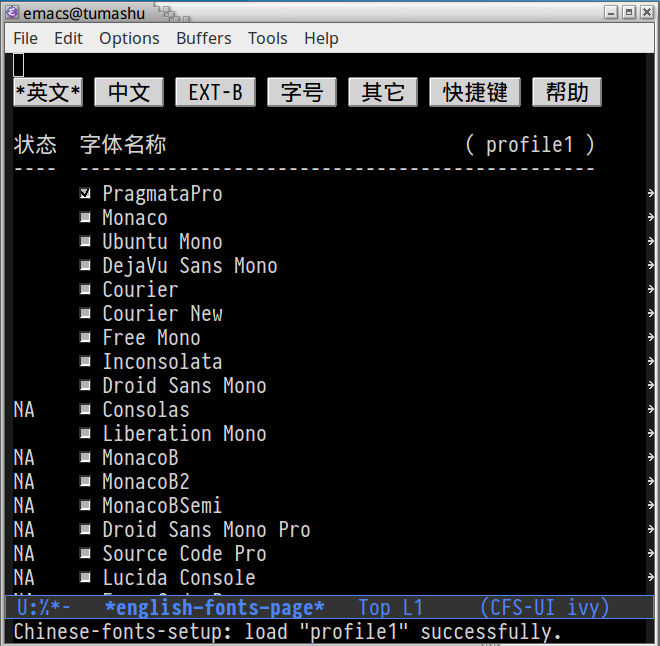Viewport: 660px width, 646px height.
Task: Click the Inconsolata font name
Action: click(162, 362)
